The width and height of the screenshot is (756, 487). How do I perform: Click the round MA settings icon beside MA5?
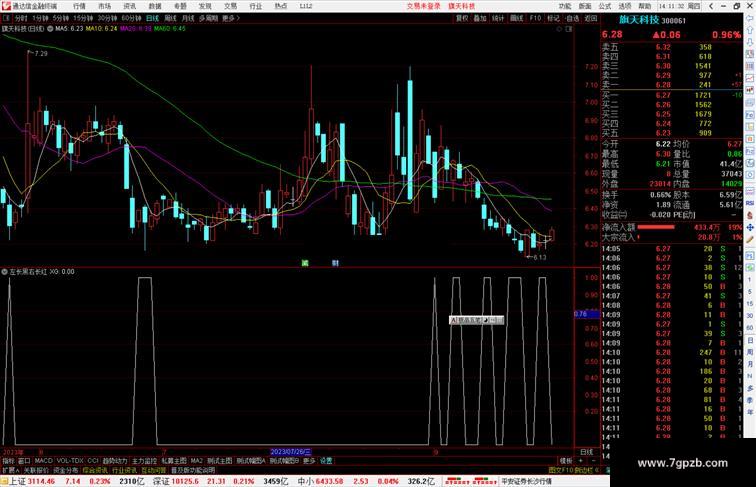point(50,29)
